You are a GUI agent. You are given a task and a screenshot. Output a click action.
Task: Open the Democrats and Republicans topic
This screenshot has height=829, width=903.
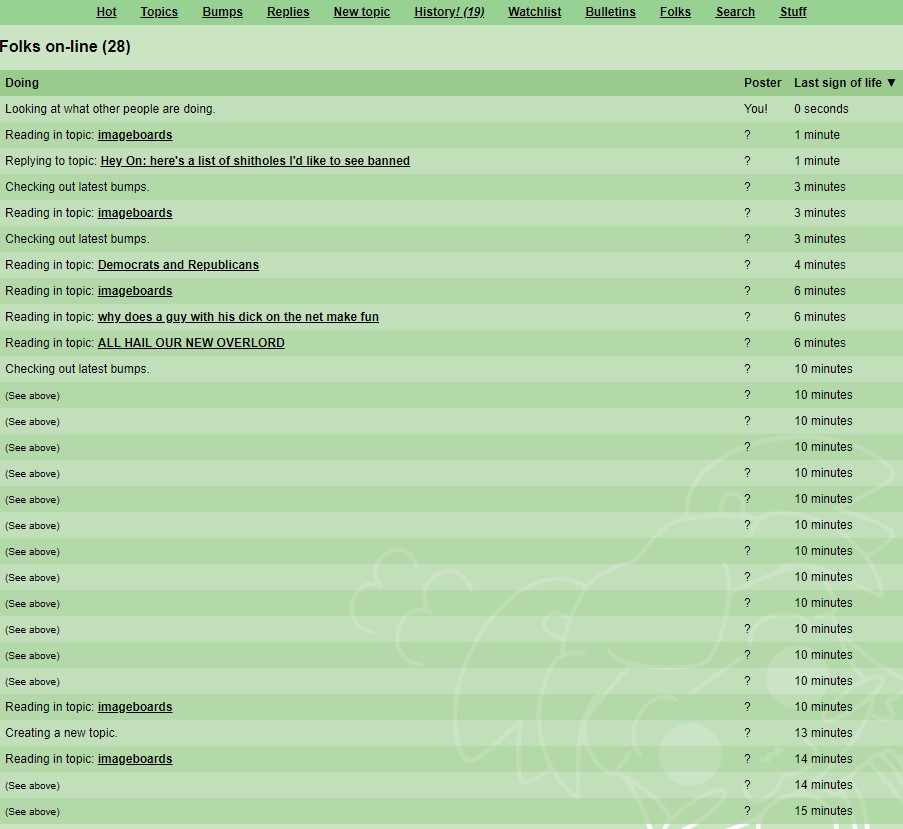tap(178, 265)
